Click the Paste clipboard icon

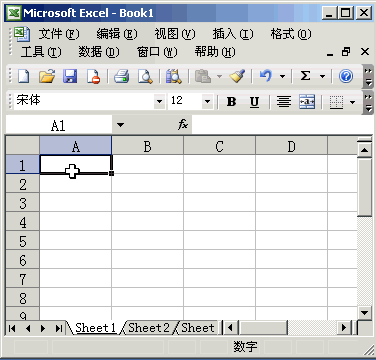(203, 76)
